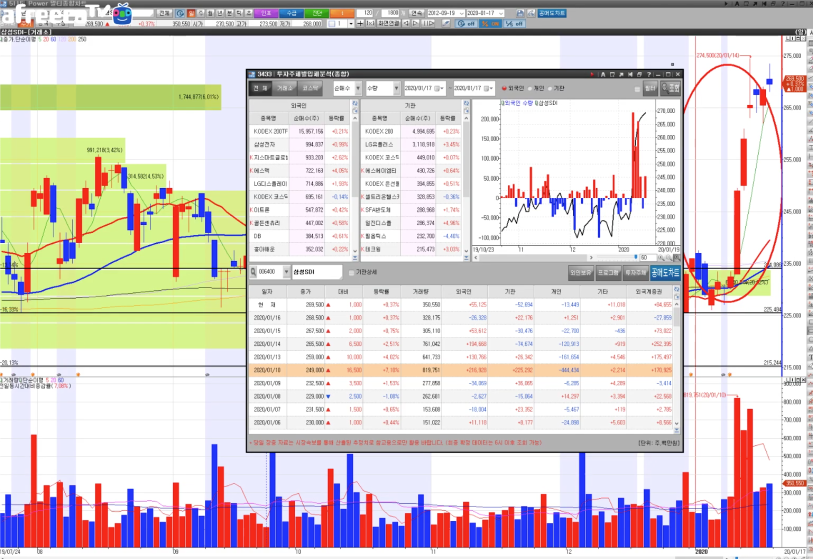Screen dimensions: 813x559
Task: Open the split count dropdown showing 1
Action: tap(351, 23)
